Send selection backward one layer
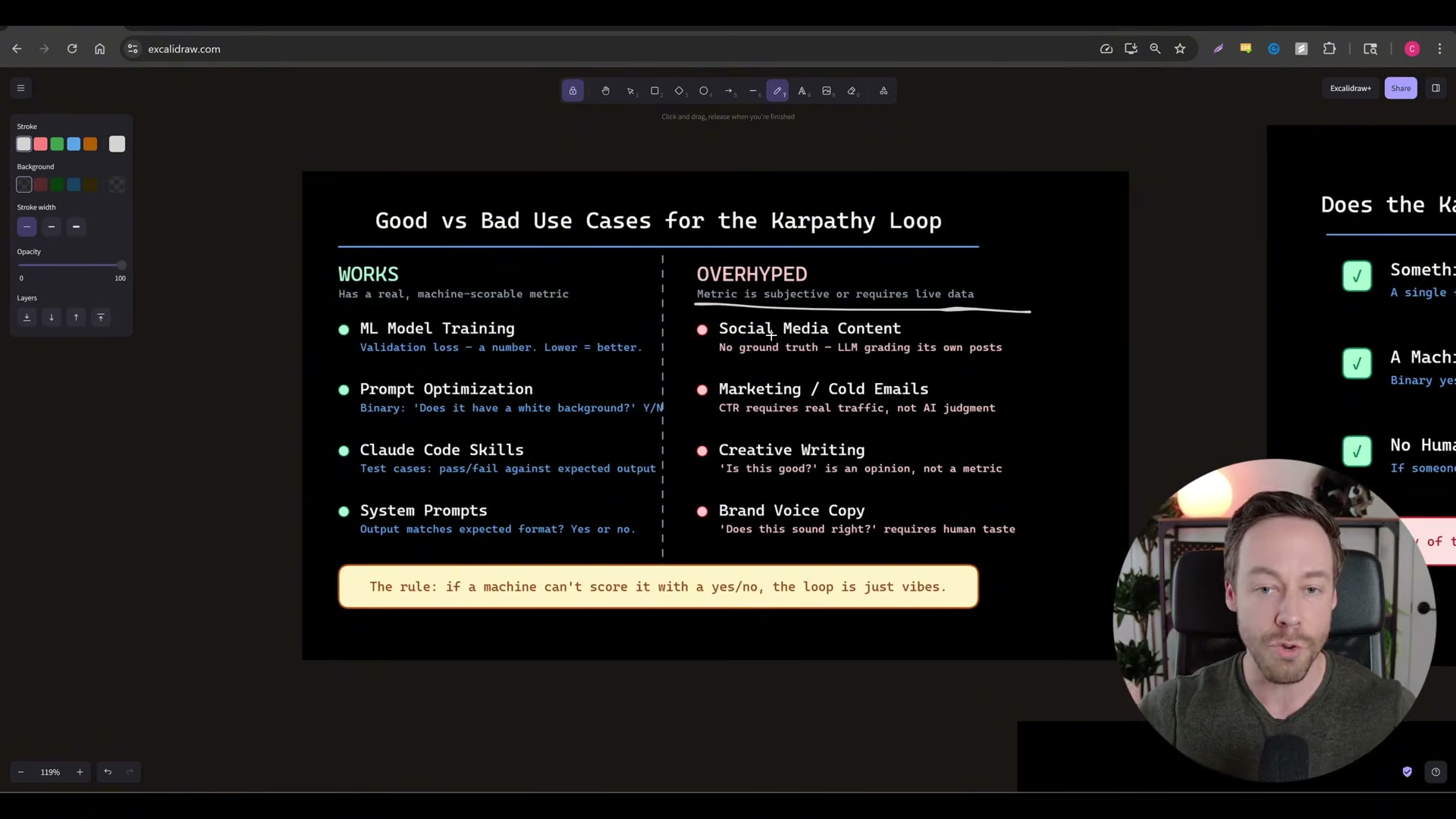Screen dimensions: 1456x819 click(x=52, y=317)
